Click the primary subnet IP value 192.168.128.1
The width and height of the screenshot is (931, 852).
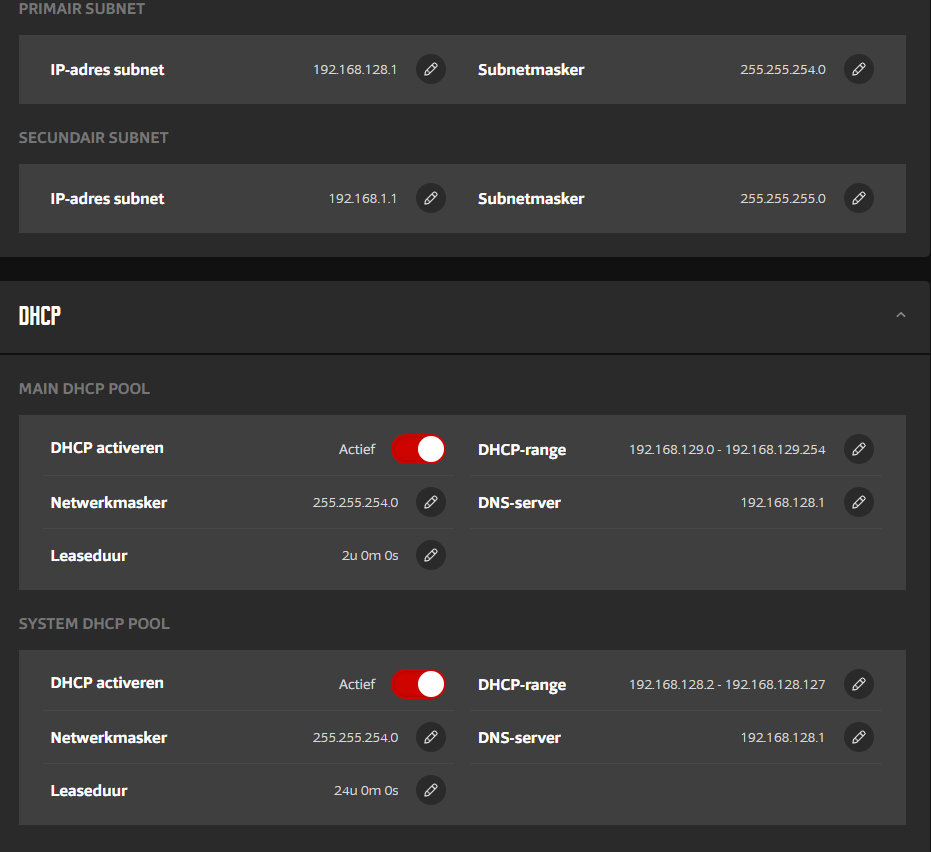355,70
